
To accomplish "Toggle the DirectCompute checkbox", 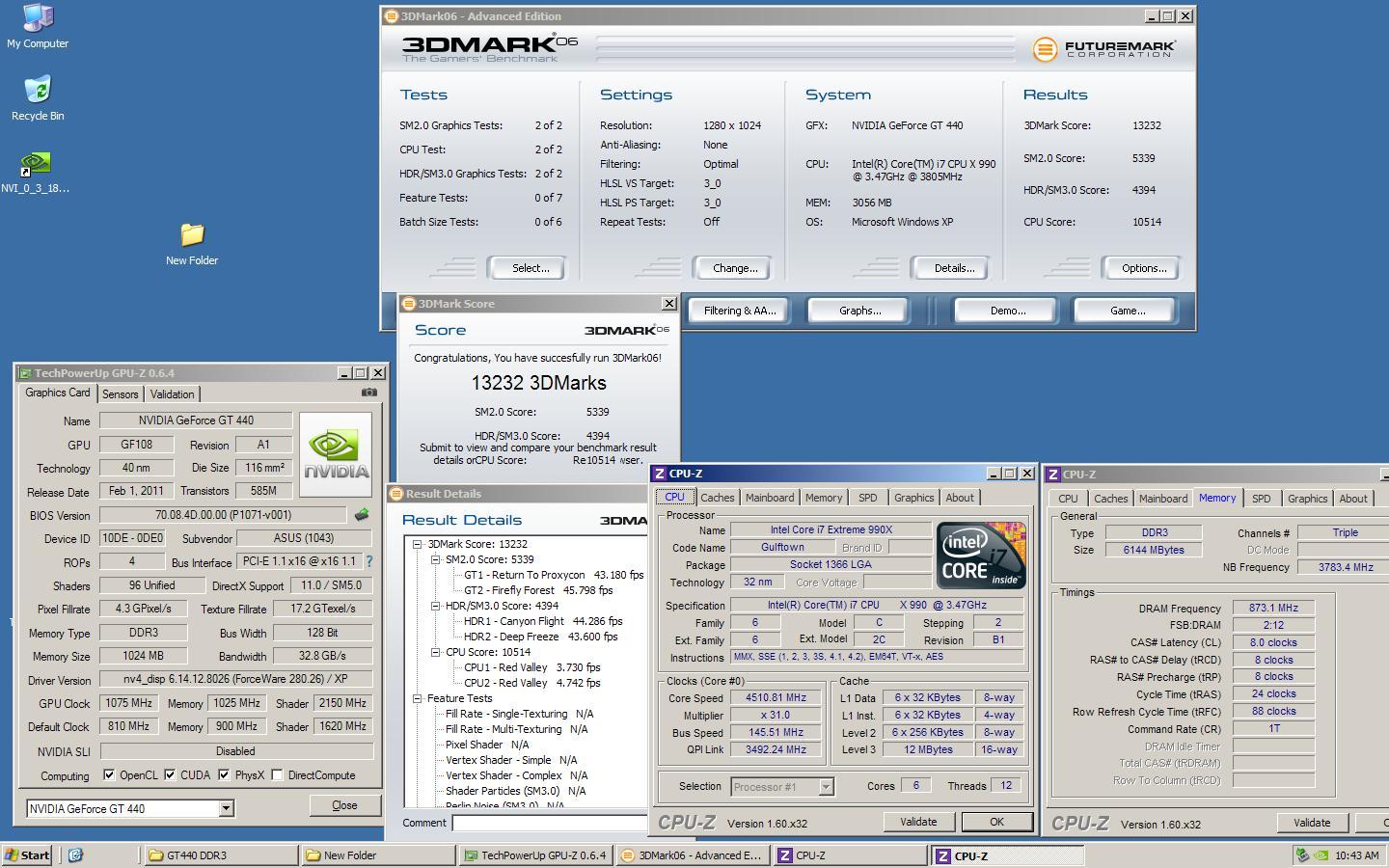I will point(277,774).
